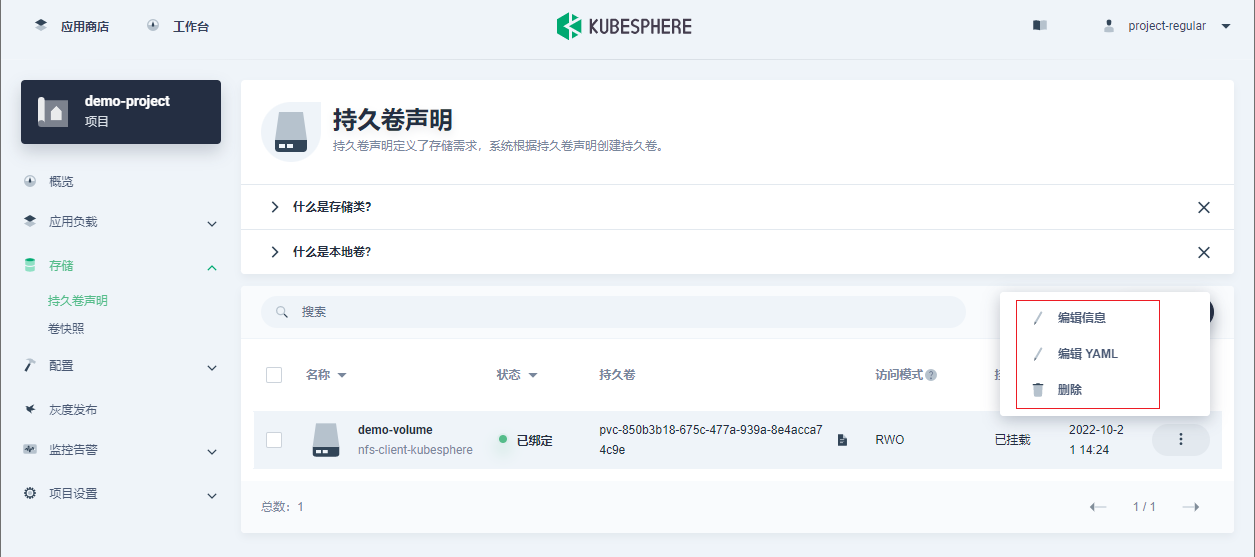Click the pencil icon beside 编辑信息

pyautogui.click(x=1038, y=318)
